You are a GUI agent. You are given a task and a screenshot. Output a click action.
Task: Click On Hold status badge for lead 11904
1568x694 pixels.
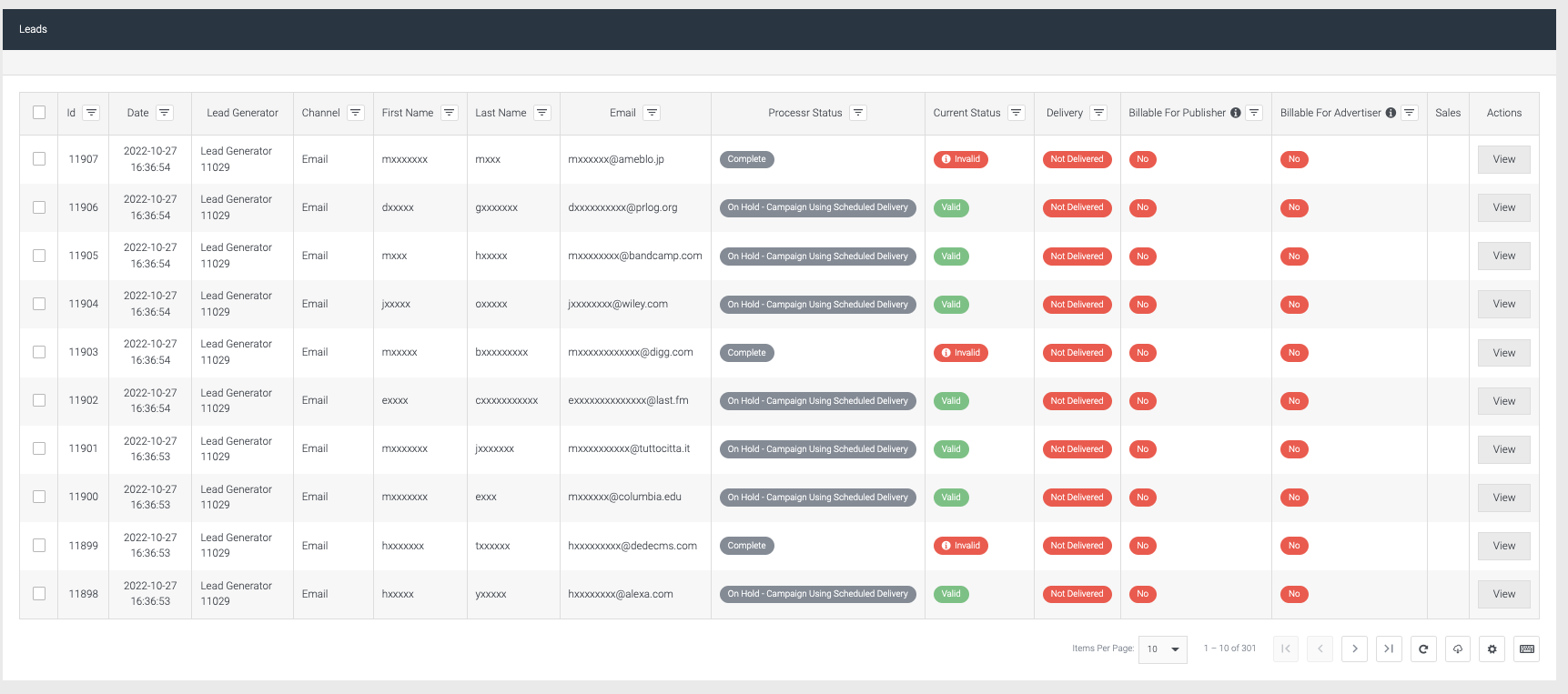817,305
